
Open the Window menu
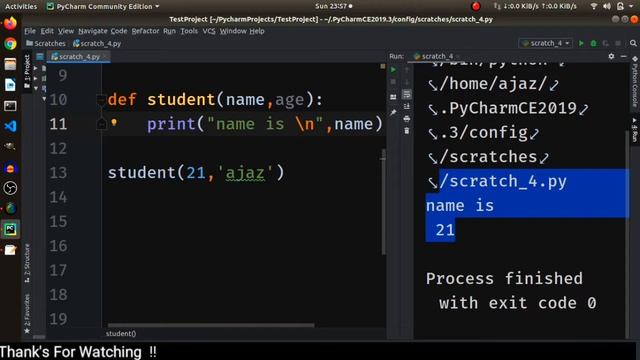[233, 31]
